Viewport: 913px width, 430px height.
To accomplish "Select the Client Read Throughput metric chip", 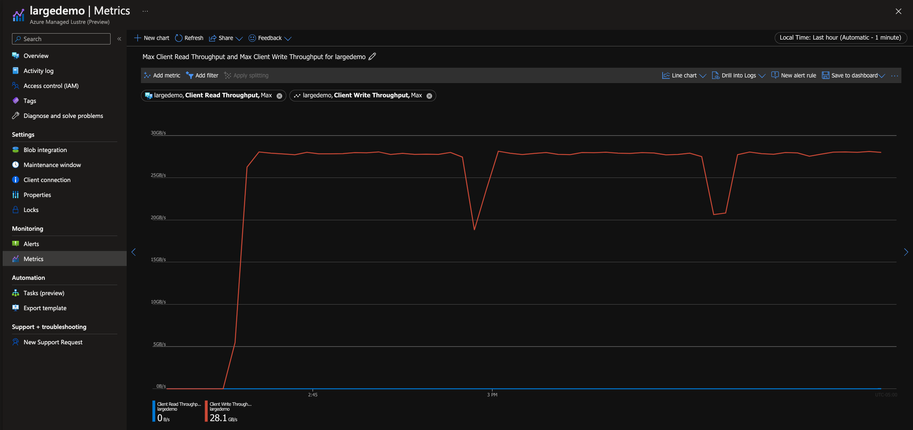I will (213, 96).
